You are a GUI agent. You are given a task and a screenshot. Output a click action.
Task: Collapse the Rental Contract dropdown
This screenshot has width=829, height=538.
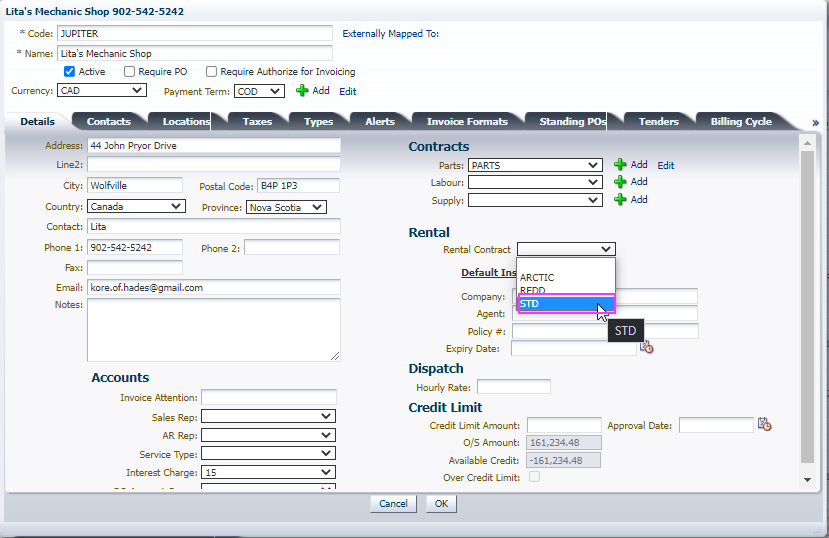566,249
